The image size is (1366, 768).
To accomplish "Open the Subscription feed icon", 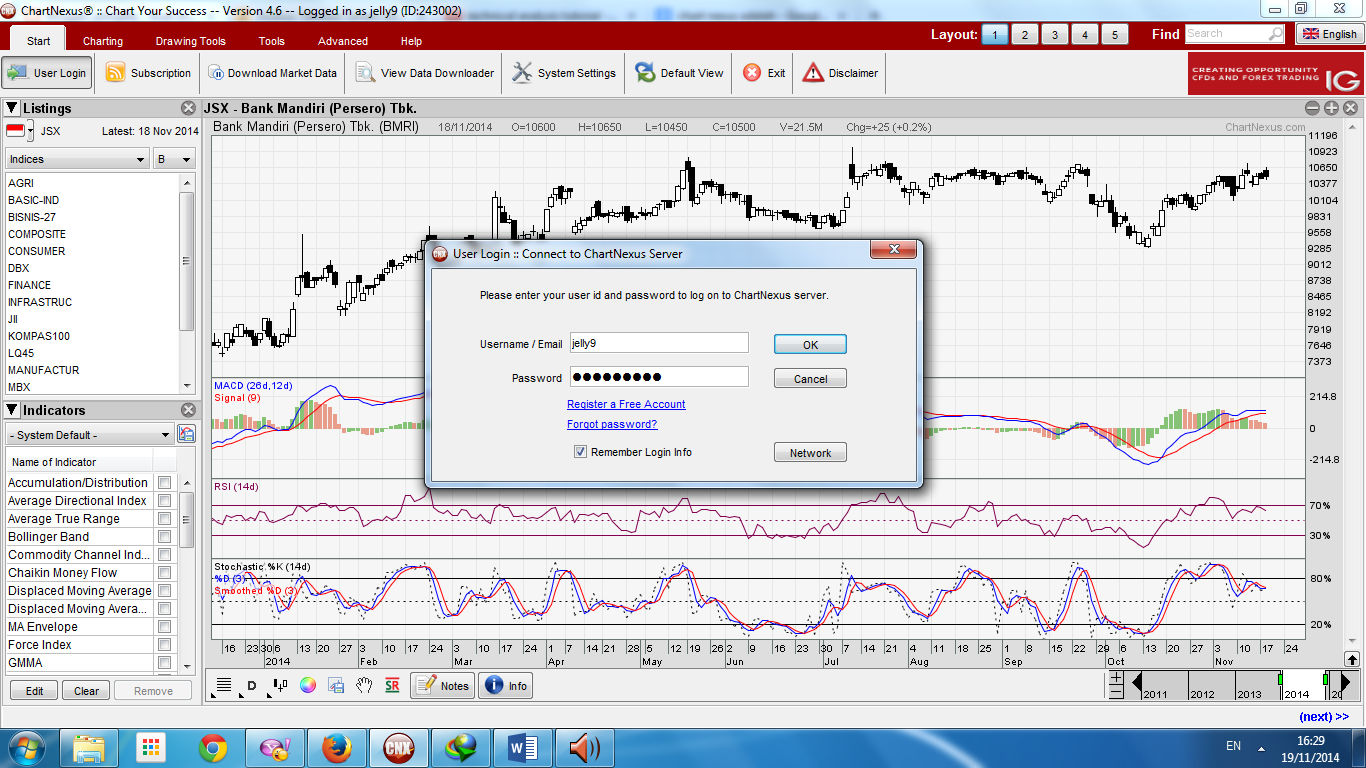I will click(116, 73).
